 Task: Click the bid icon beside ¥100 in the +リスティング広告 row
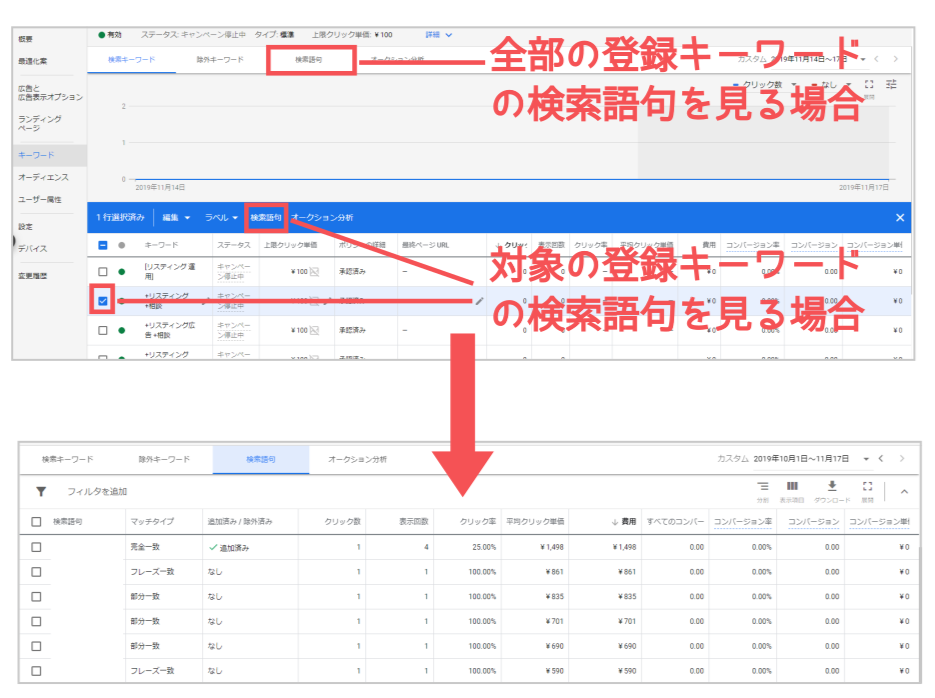(x=314, y=330)
